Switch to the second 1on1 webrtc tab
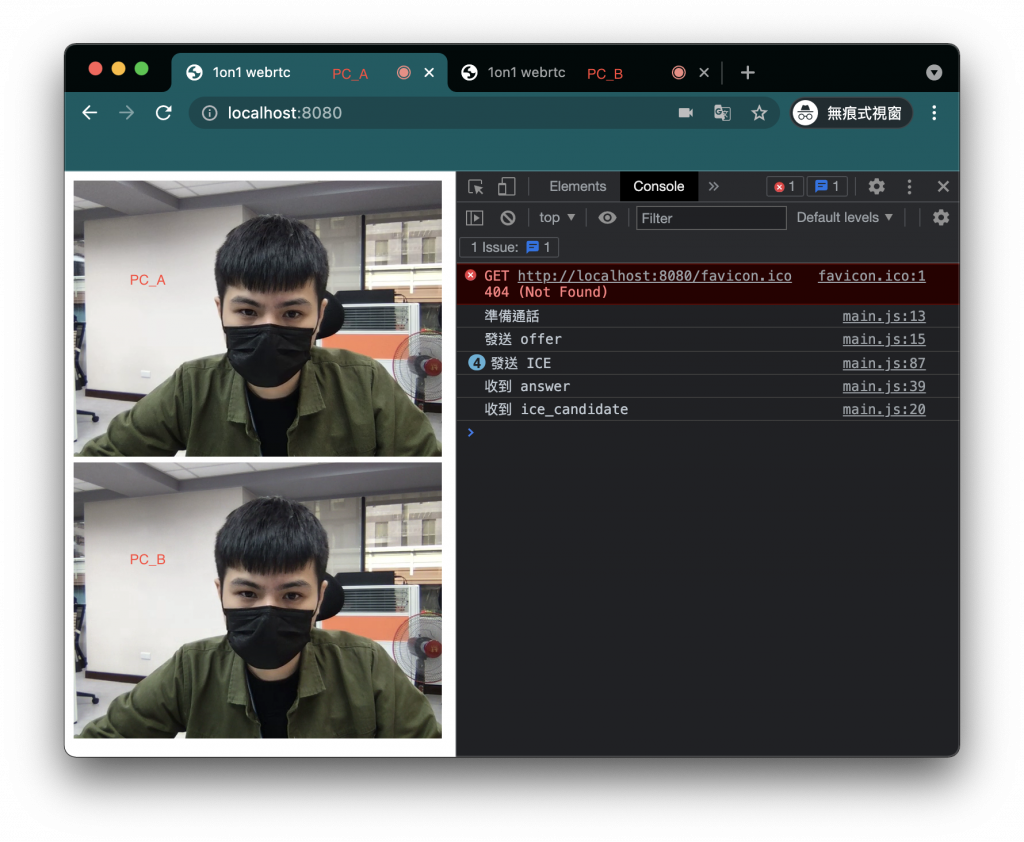The width and height of the screenshot is (1024, 842). tap(584, 73)
